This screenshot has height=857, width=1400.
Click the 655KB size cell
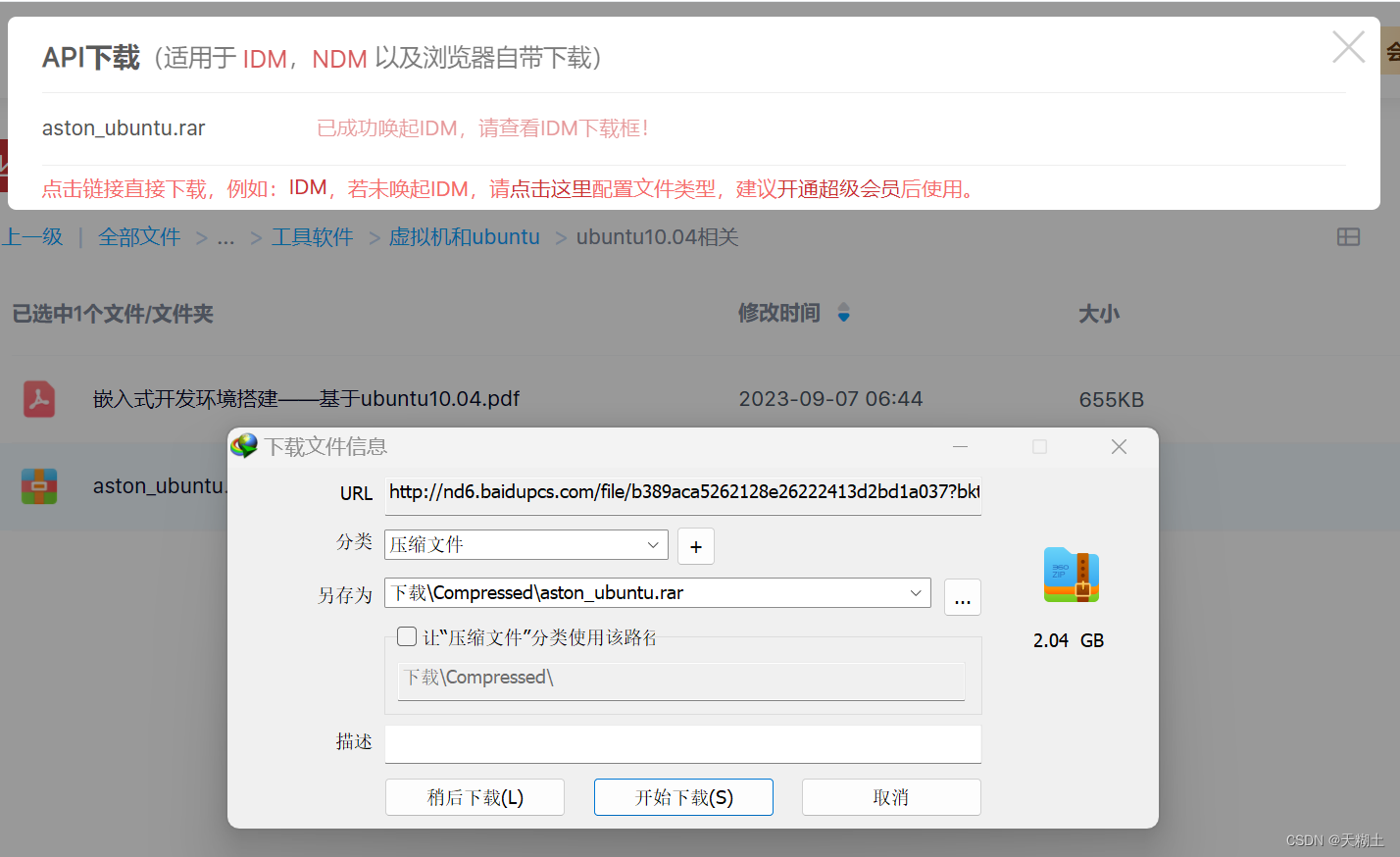(x=1112, y=400)
